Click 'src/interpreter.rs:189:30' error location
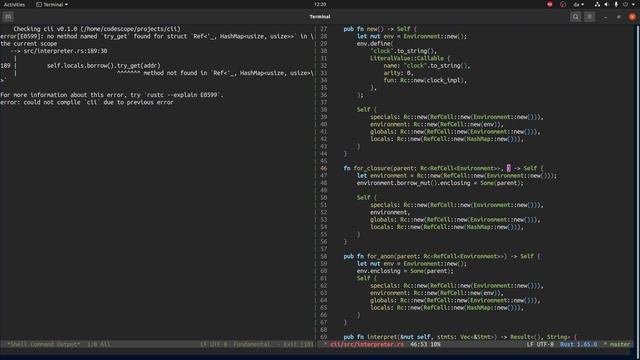The height and width of the screenshot is (360, 640). 64,51
